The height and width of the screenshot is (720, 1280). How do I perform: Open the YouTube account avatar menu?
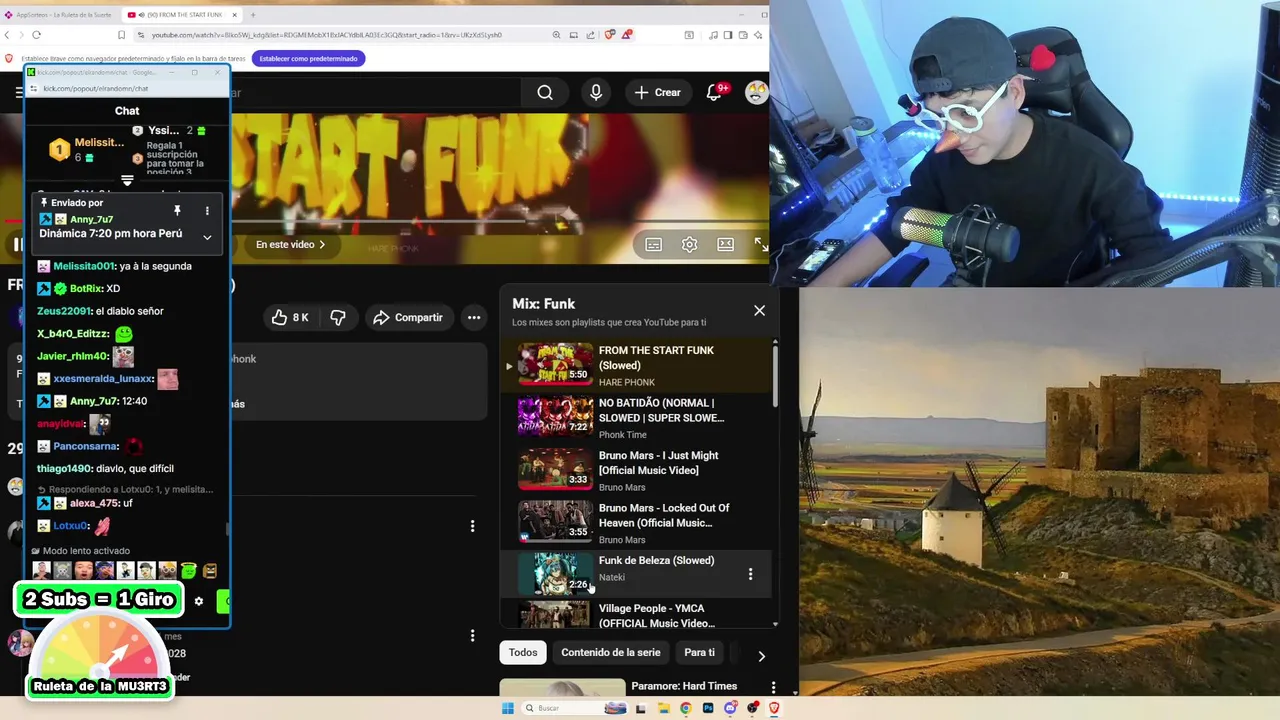pos(756,92)
